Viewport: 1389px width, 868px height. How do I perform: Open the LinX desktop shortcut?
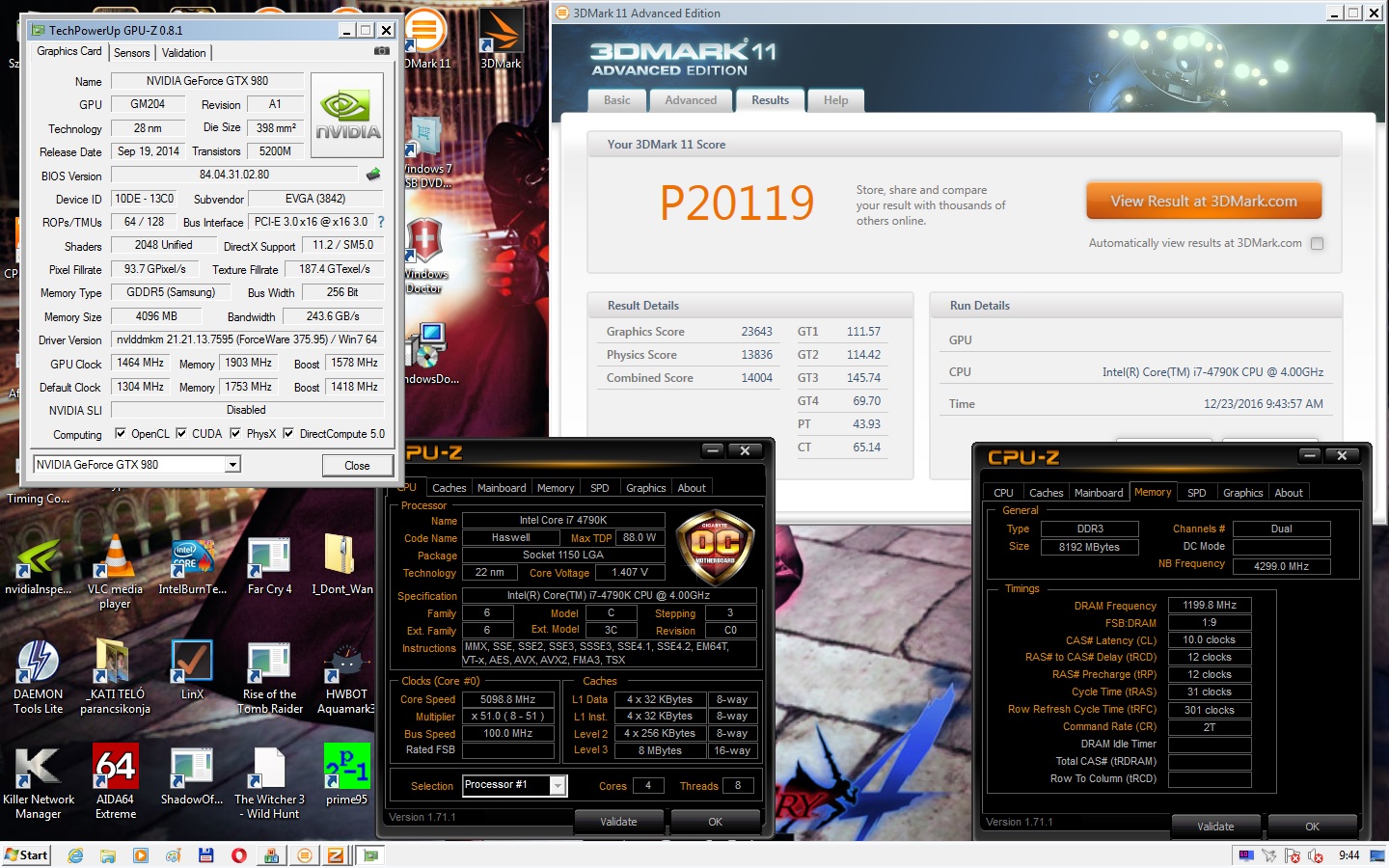192,670
